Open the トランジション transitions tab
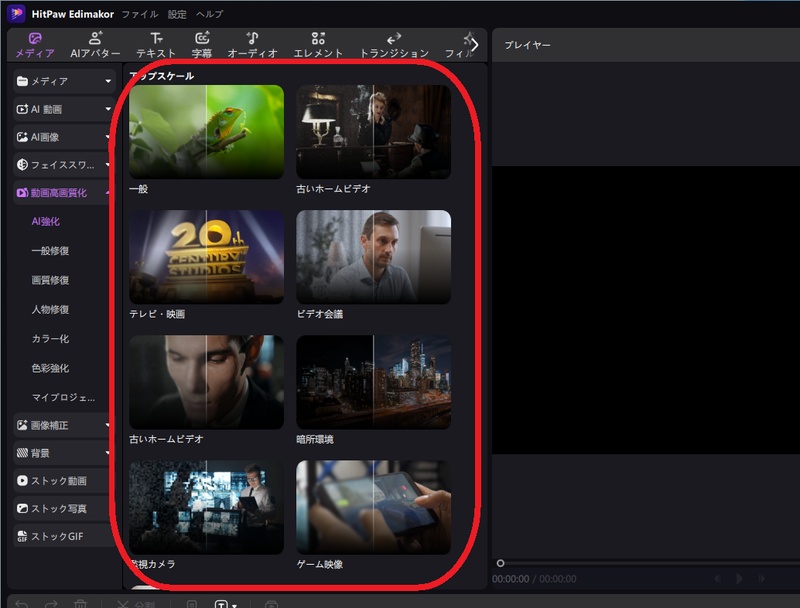 point(394,44)
